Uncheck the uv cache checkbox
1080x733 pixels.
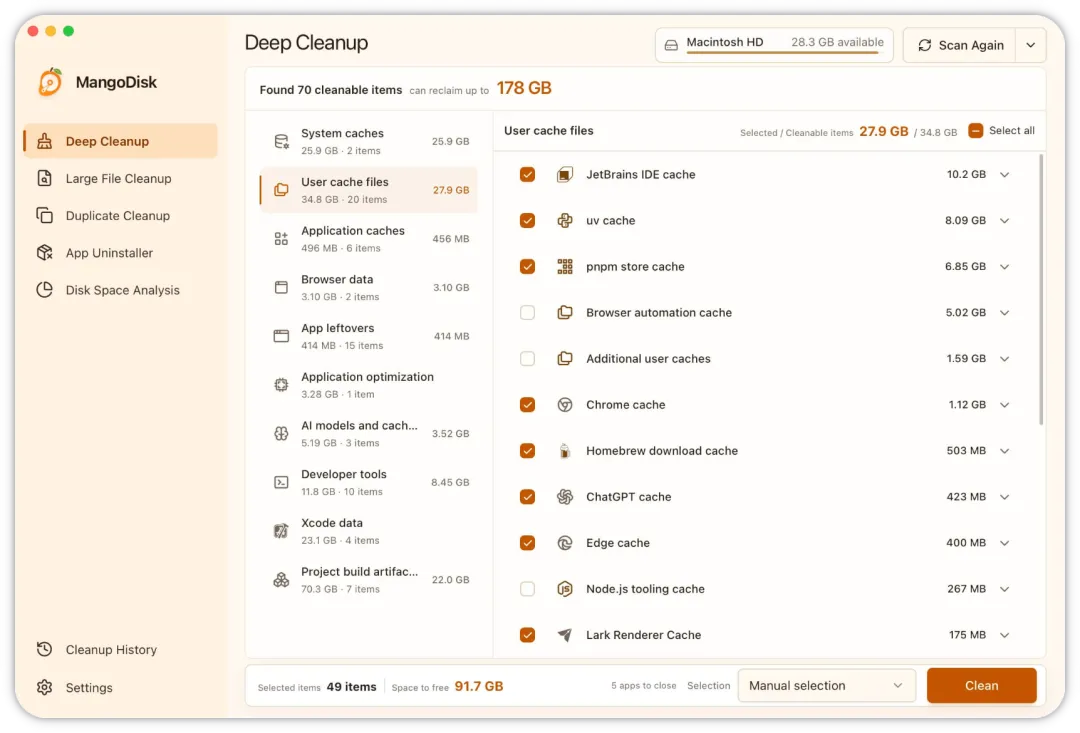528,220
